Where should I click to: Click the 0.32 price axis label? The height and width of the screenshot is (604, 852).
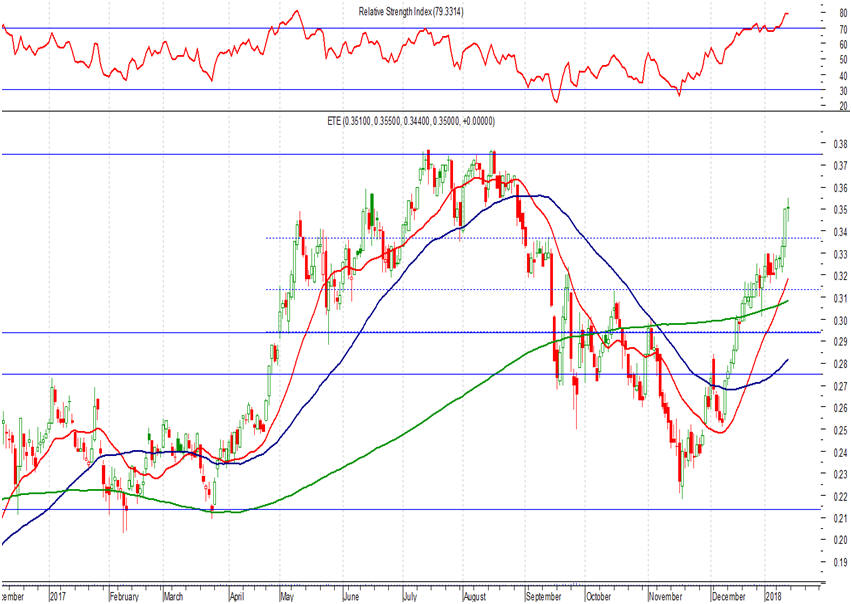coord(841,276)
